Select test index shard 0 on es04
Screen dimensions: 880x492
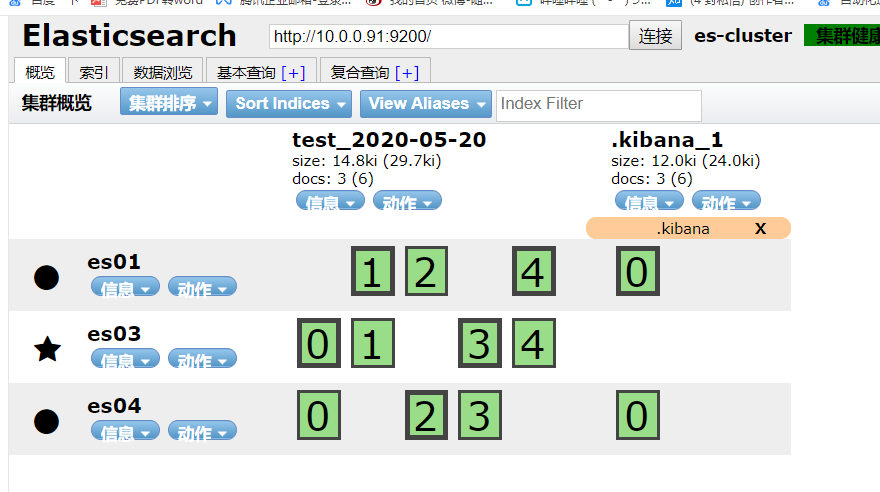pyautogui.click(x=319, y=415)
